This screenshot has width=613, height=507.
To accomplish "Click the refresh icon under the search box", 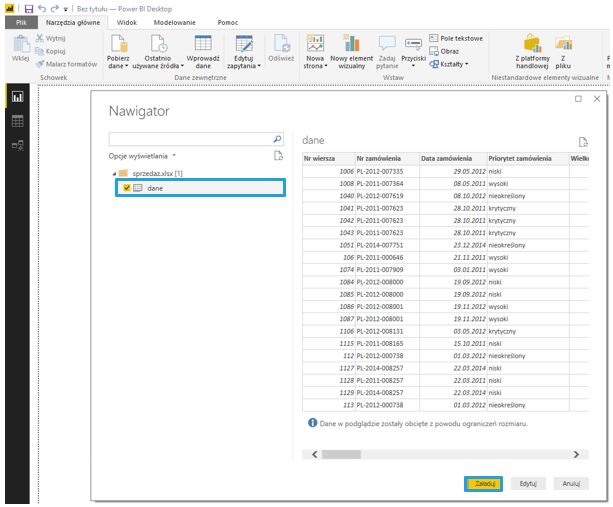I will 279,156.
